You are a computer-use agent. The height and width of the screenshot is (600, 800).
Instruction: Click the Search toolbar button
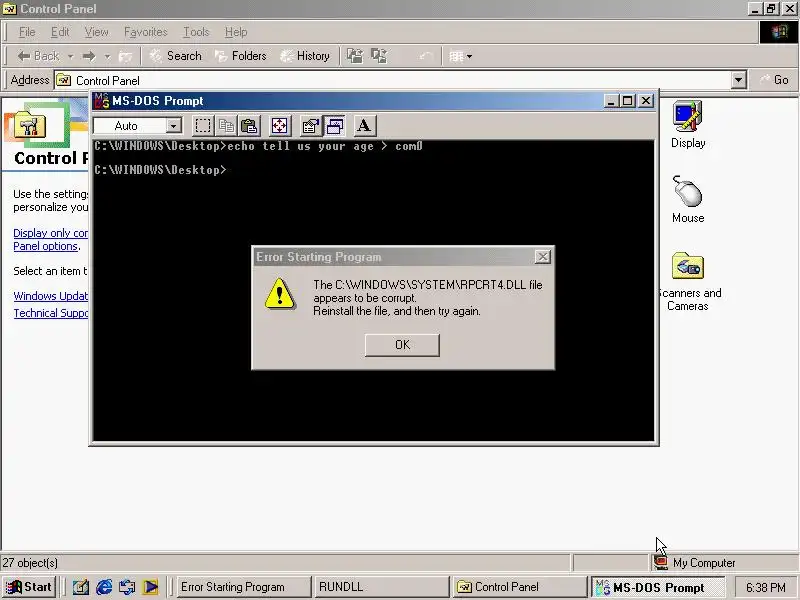(176, 56)
